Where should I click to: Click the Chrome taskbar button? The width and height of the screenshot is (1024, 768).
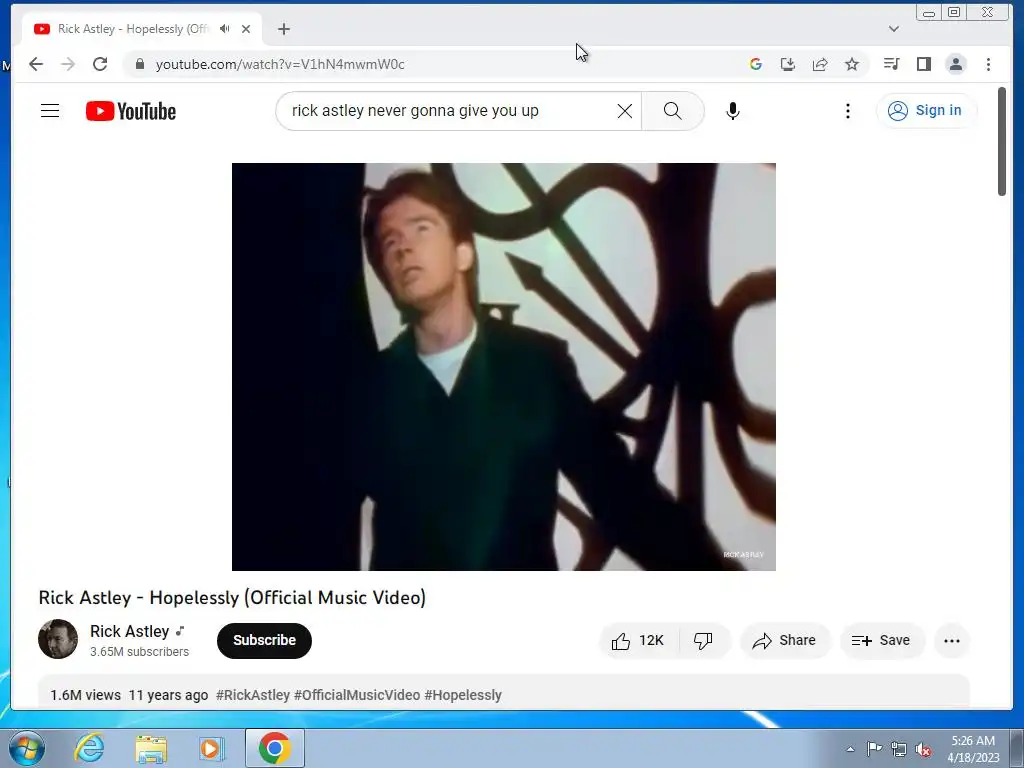pos(274,748)
